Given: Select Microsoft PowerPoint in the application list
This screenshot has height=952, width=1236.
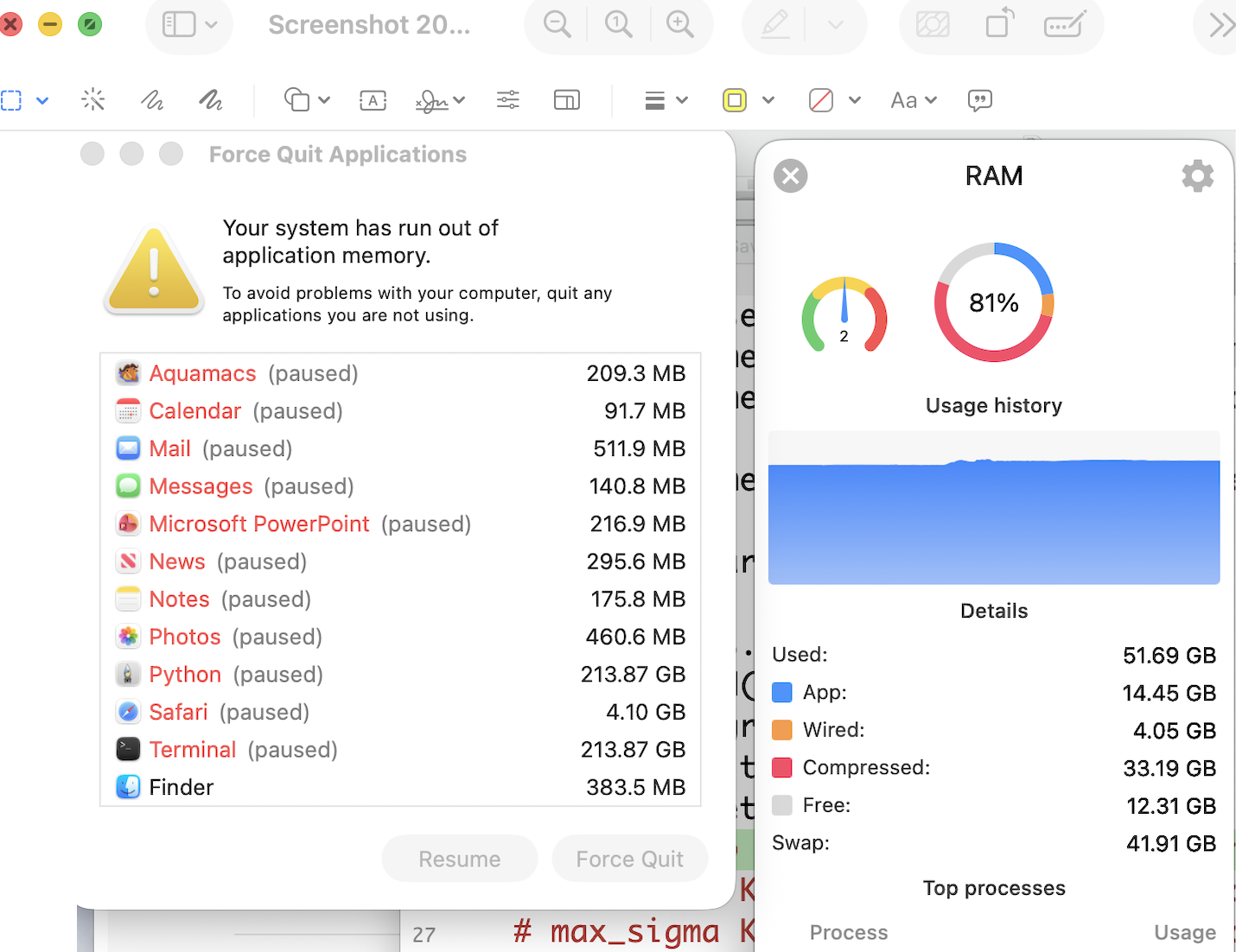Looking at the screenshot, I should [400, 524].
